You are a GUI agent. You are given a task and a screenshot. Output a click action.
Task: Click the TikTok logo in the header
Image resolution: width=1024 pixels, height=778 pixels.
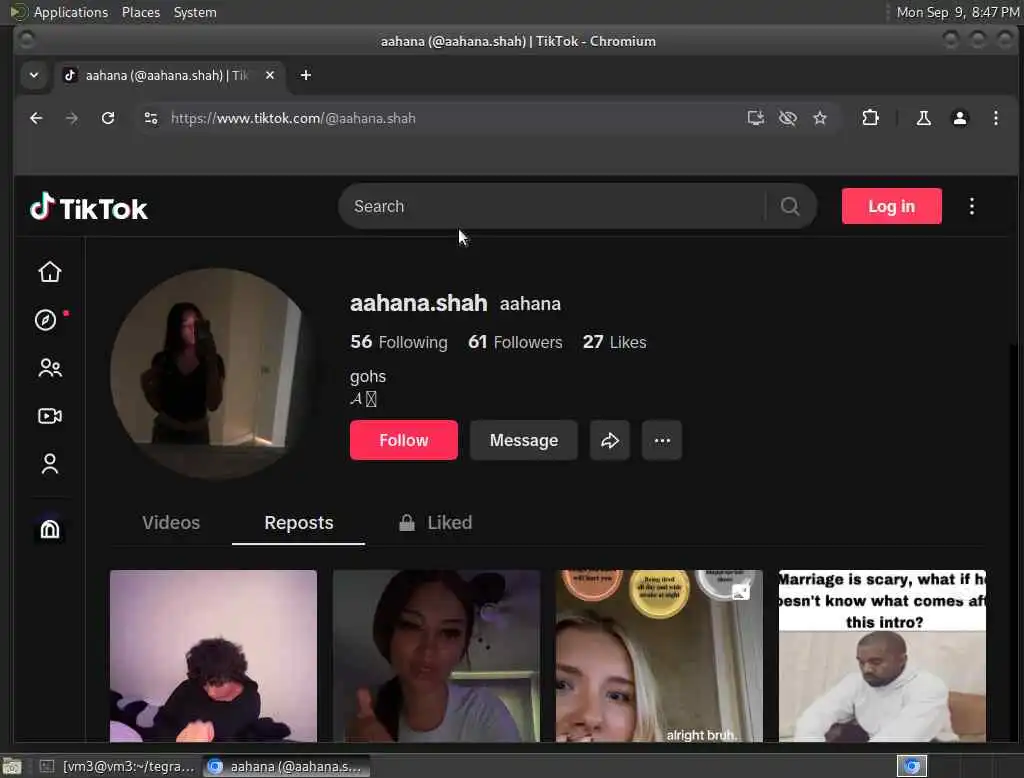pyautogui.click(x=88, y=208)
